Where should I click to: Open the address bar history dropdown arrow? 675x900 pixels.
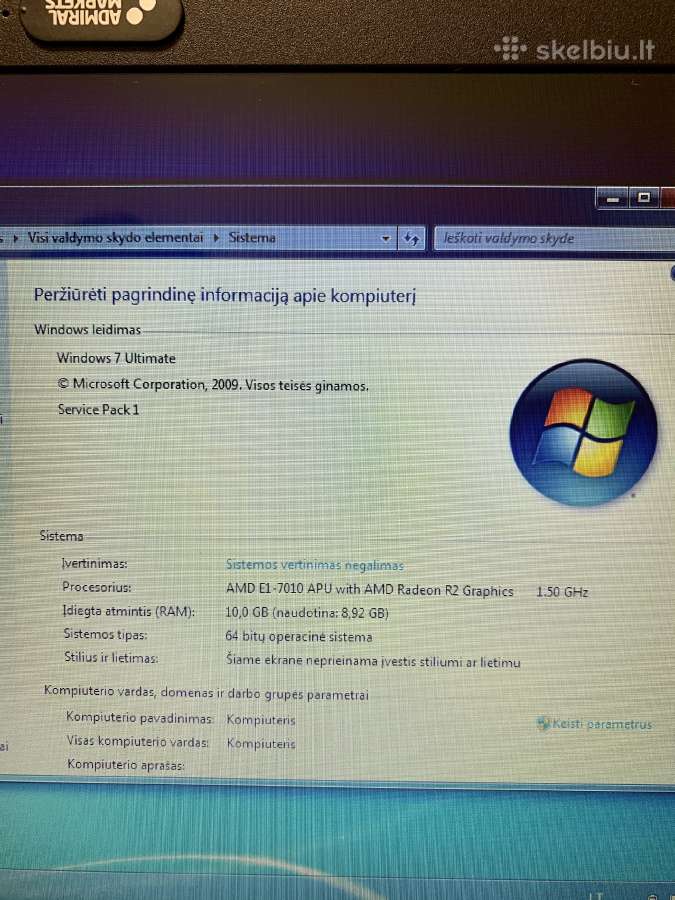(386, 238)
